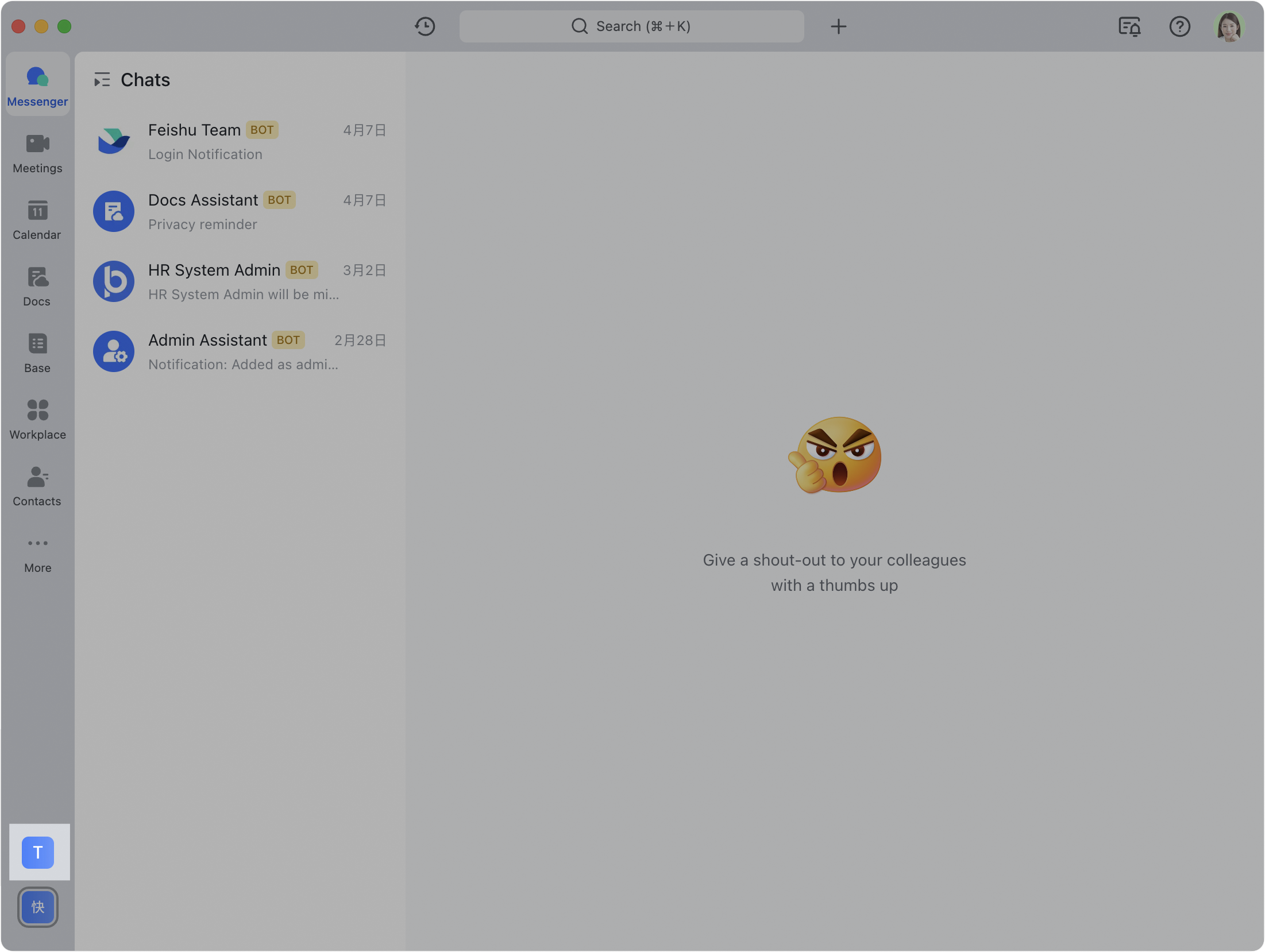The width and height of the screenshot is (1265, 952).
Task: Click the Docs Assistant avatar
Action: click(x=114, y=211)
